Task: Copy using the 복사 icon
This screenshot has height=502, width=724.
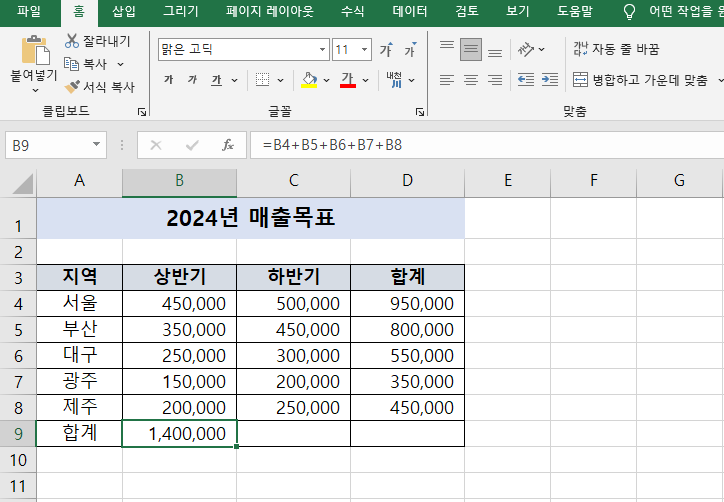Action: pos(72,64)
